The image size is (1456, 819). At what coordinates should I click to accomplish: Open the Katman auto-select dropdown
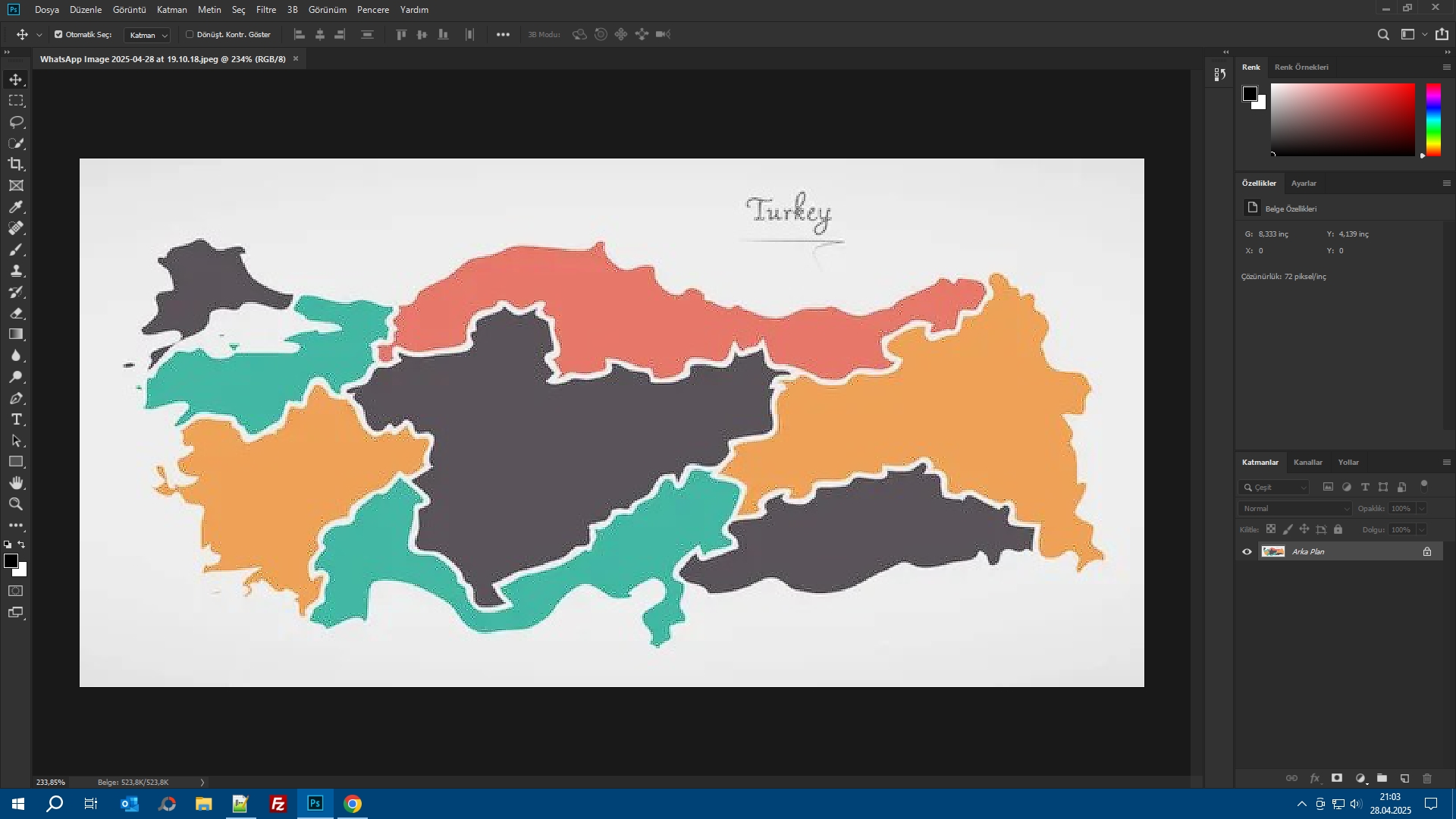coord(148,35)
